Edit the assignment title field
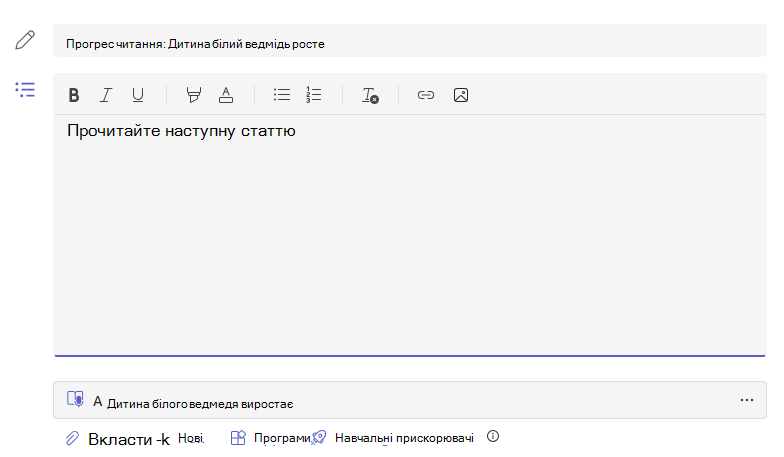The image size is (784, 457). (x=410, y=40)
